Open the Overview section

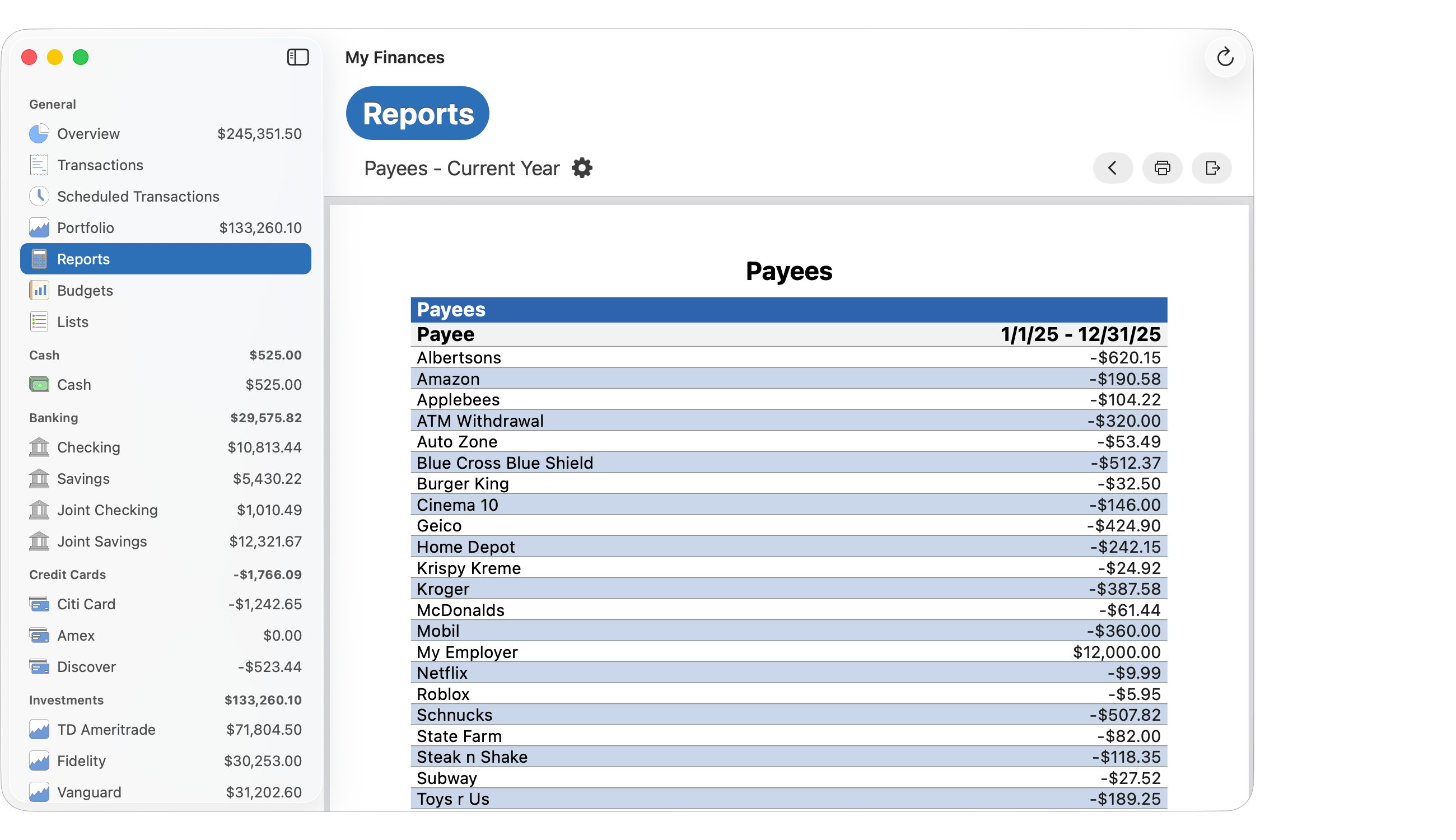88,133
